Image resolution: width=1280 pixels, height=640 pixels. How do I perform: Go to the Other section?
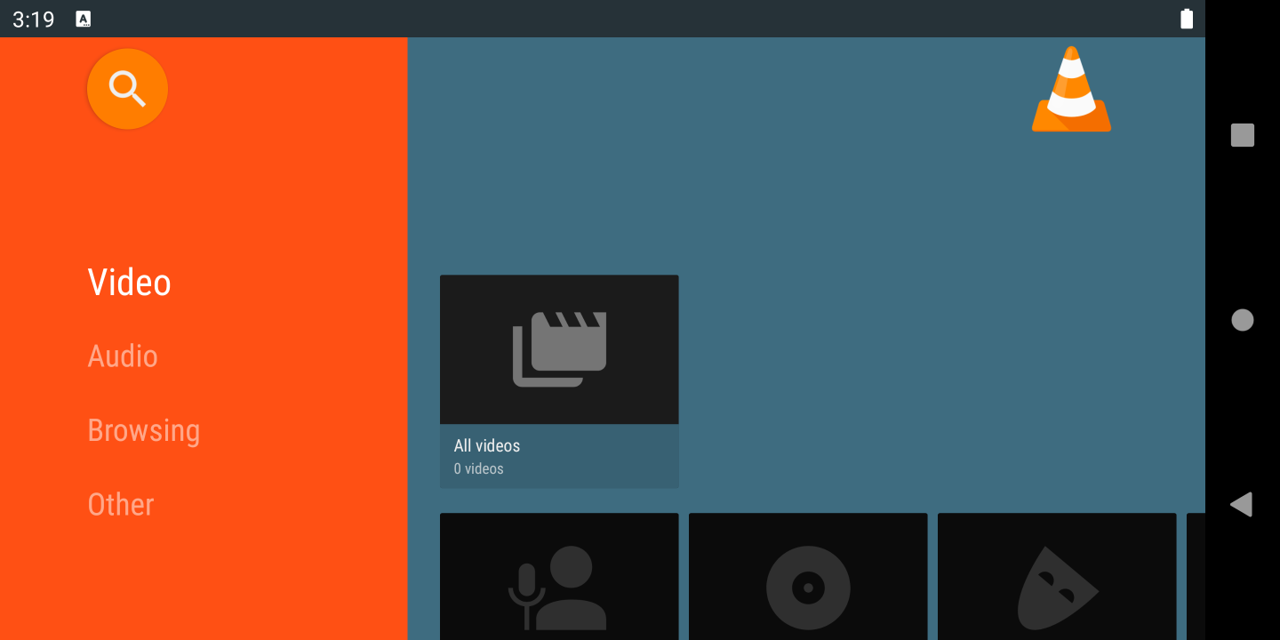click(x=121, y=504)
